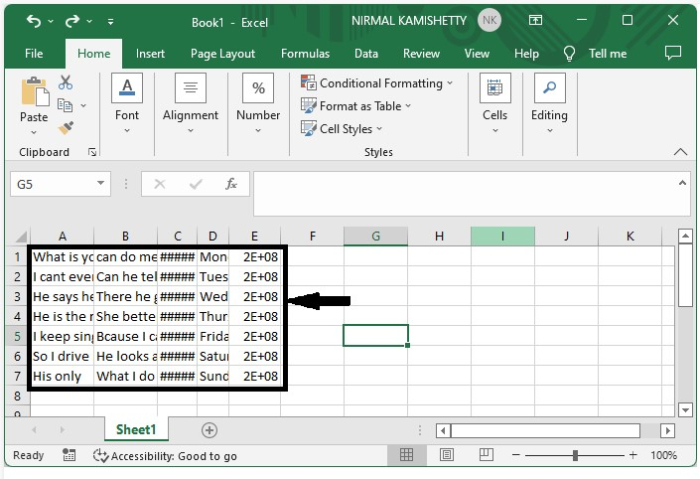Image resolution: width=700 pixels, height=479 pixels.
Task: Switch to the View tab
Action: click(477, 54)
